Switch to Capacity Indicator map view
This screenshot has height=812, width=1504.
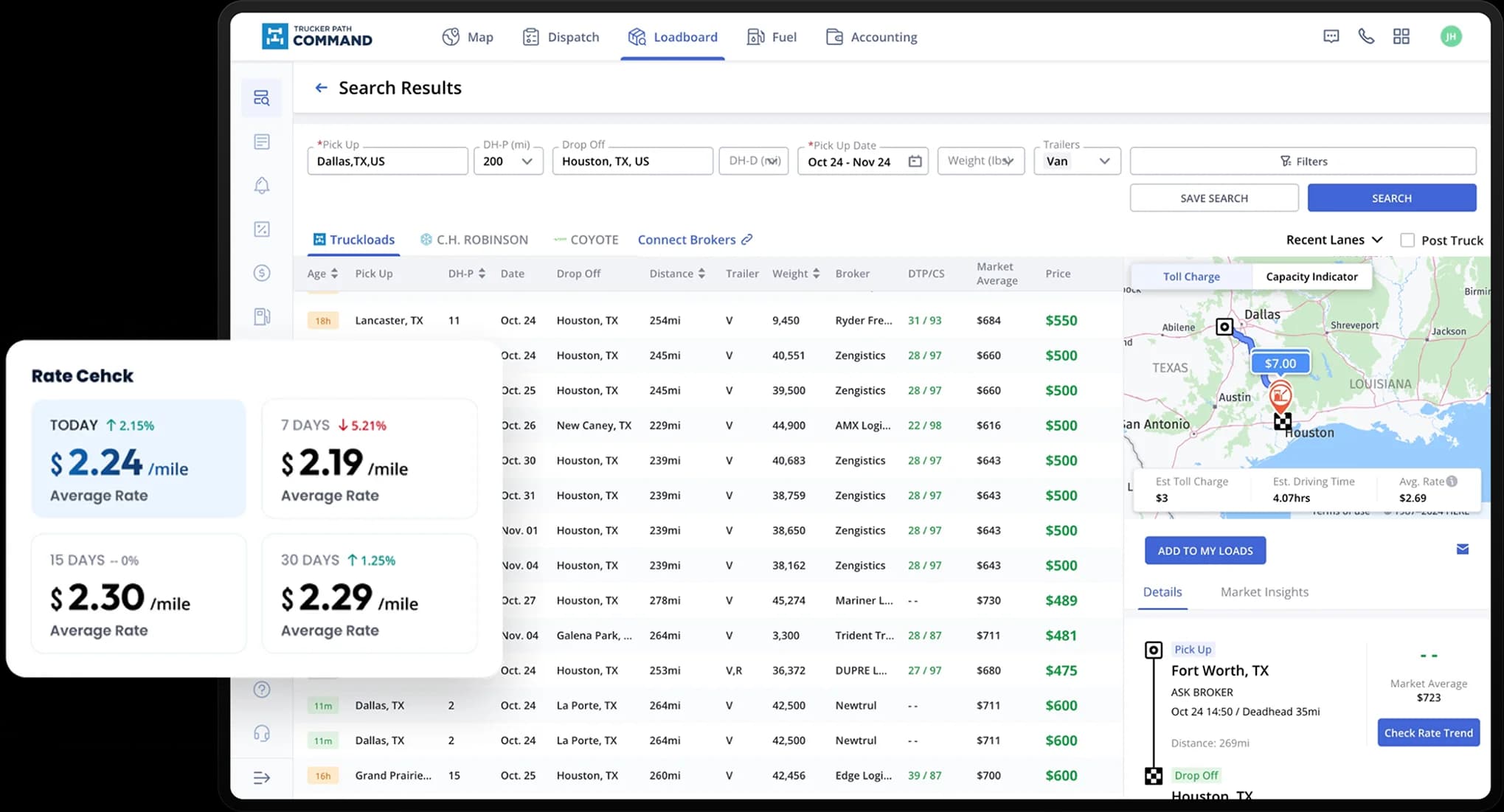pos(1311,277)
